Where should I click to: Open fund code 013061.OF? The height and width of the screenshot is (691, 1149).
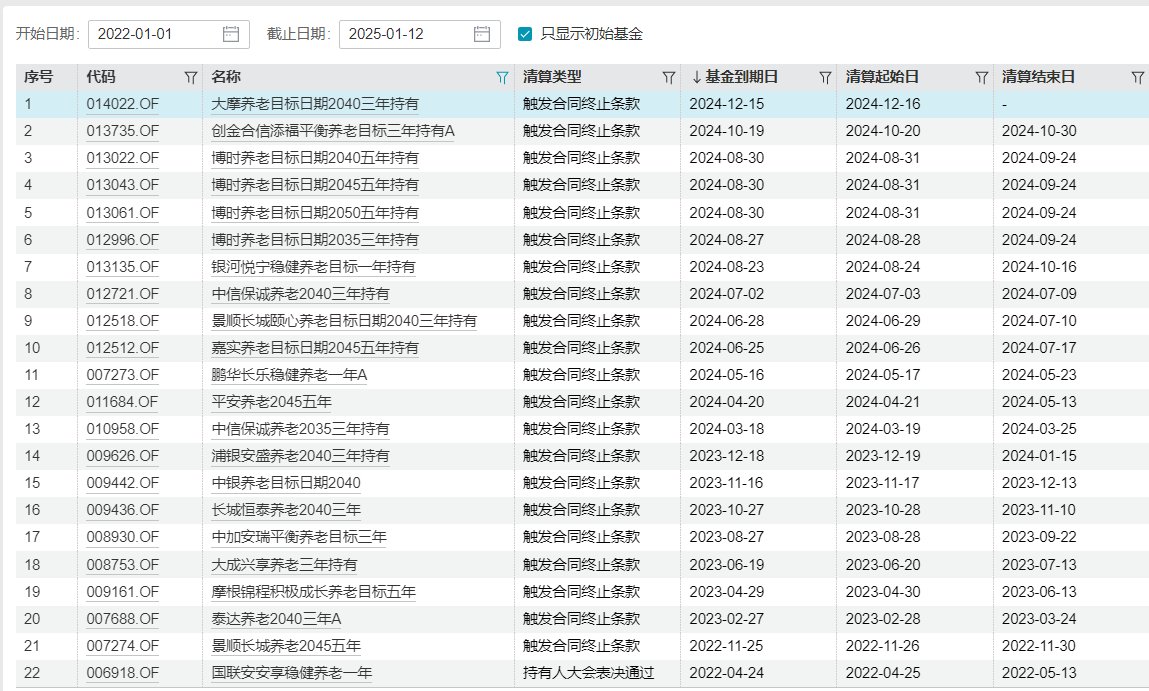pos(122,213)
